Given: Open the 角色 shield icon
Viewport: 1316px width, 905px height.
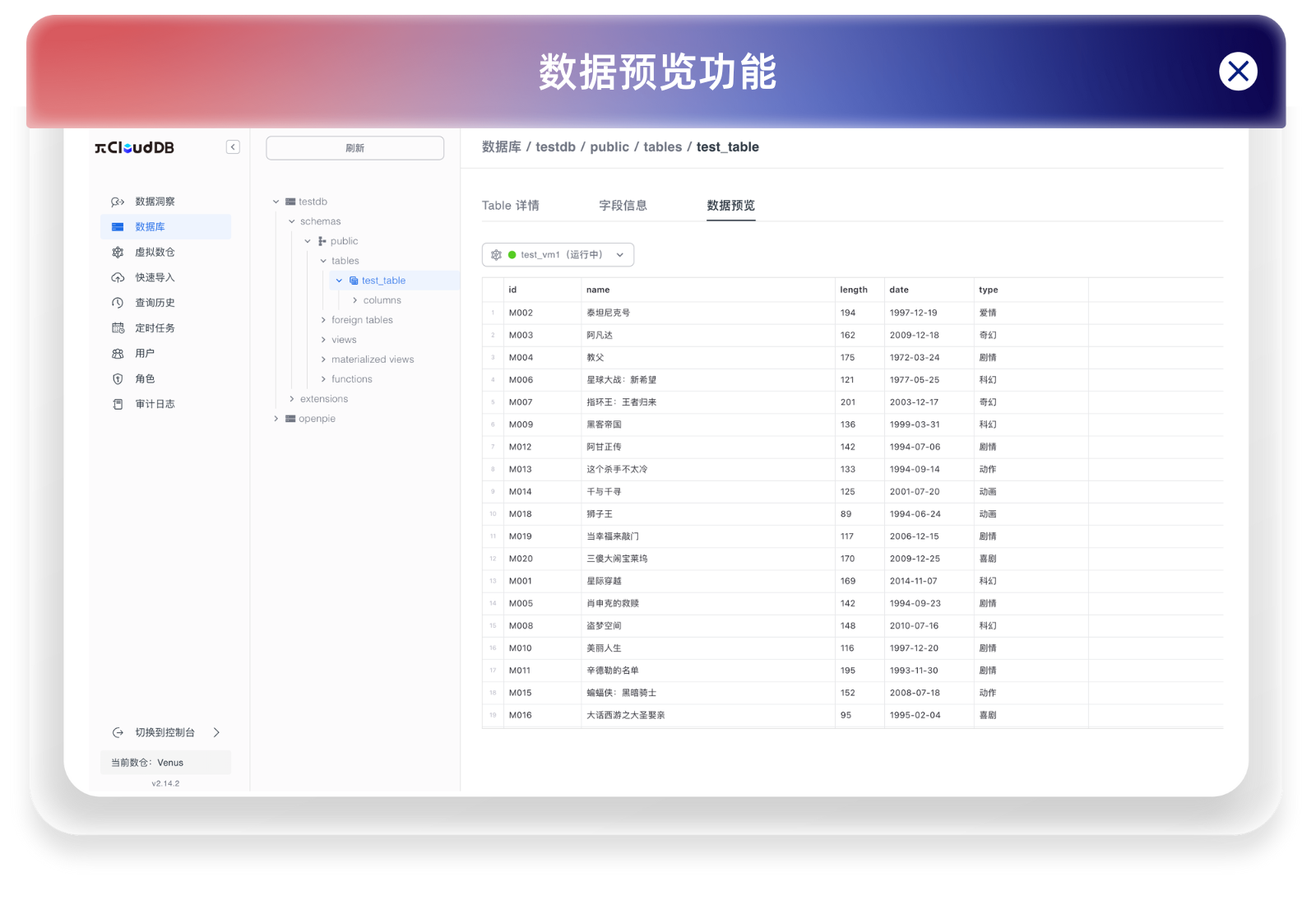Looking at the screenshot, I should 118,379.
